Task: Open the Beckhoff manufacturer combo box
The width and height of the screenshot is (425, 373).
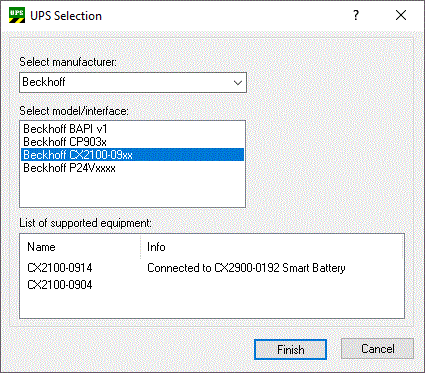Action: [x=133, y=82]
